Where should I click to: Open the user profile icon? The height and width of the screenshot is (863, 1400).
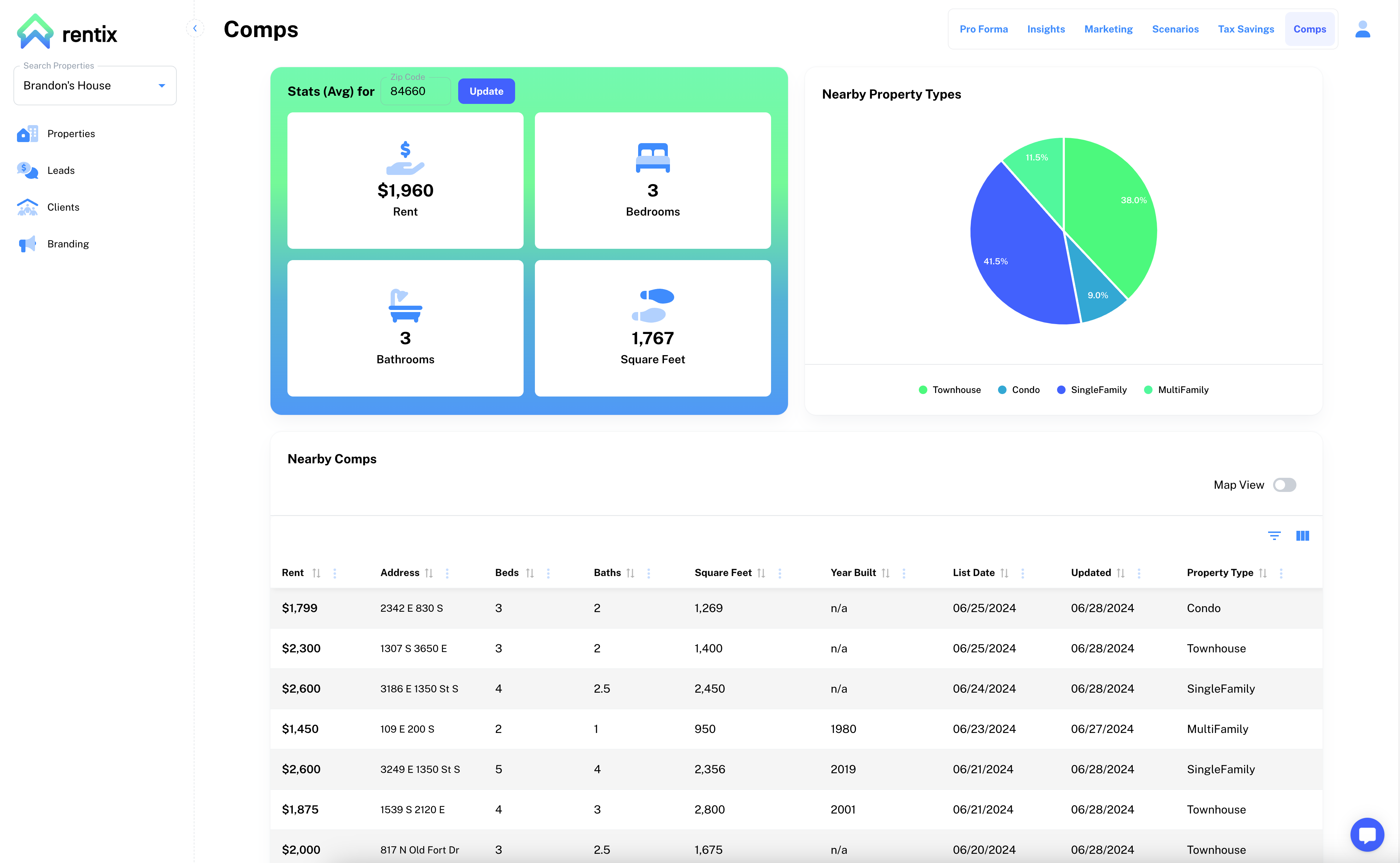[x=1362, y=29]
